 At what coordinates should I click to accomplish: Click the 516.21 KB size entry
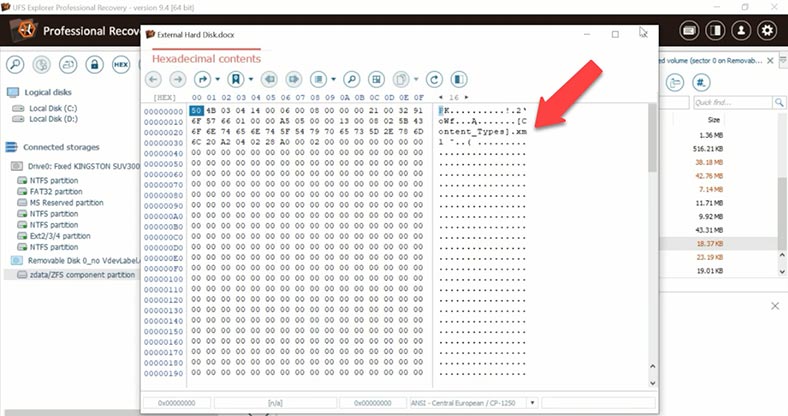point(708,149)
